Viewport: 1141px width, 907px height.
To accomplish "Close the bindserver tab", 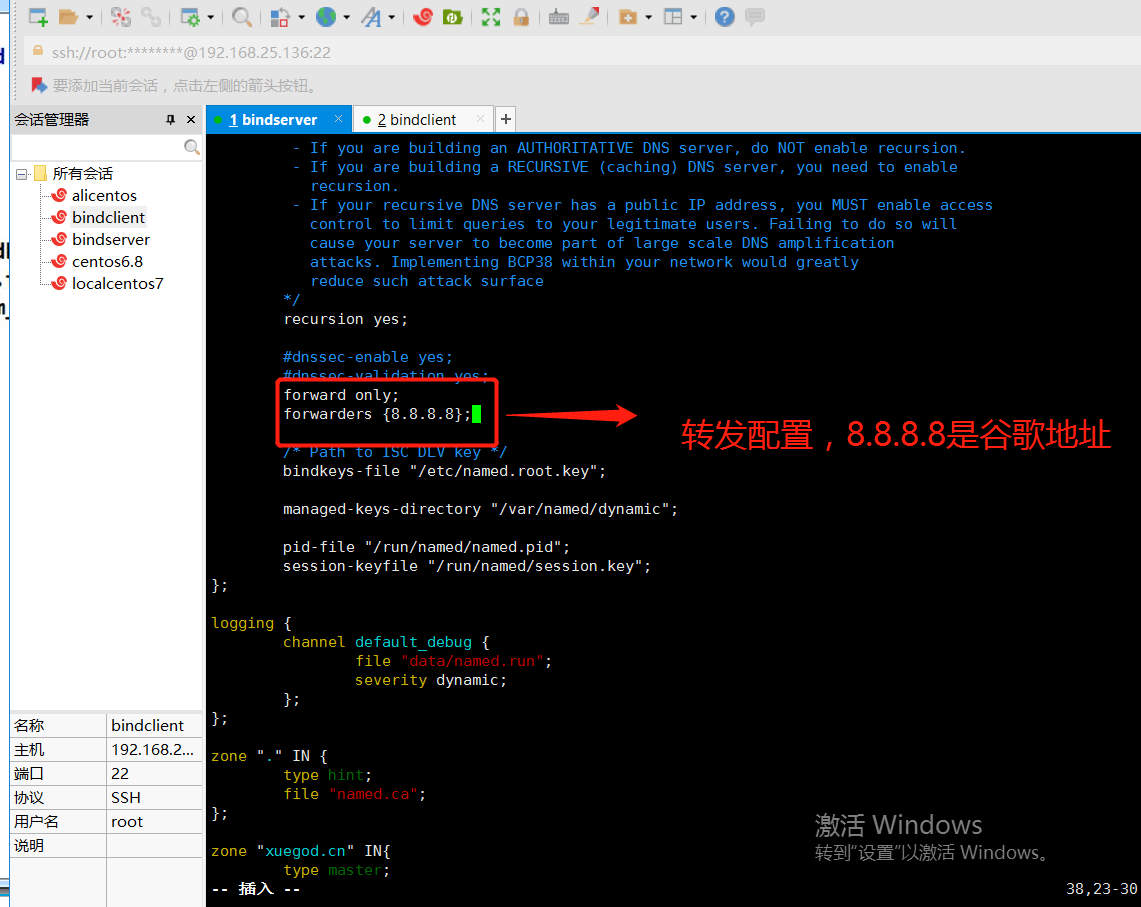I will click(x=338, y=119).
